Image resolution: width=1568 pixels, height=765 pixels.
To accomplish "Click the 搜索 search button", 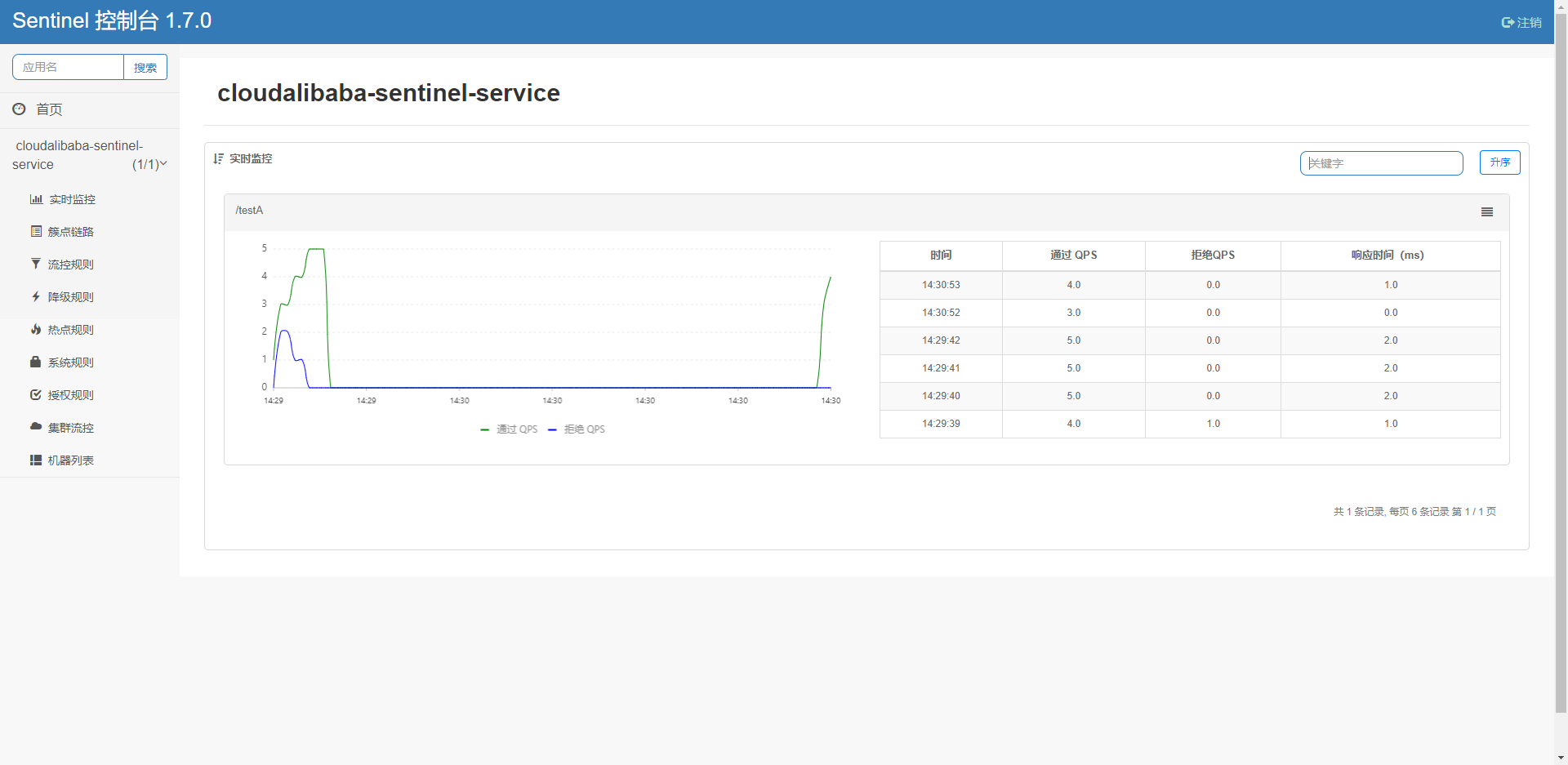I will (145, 67).
